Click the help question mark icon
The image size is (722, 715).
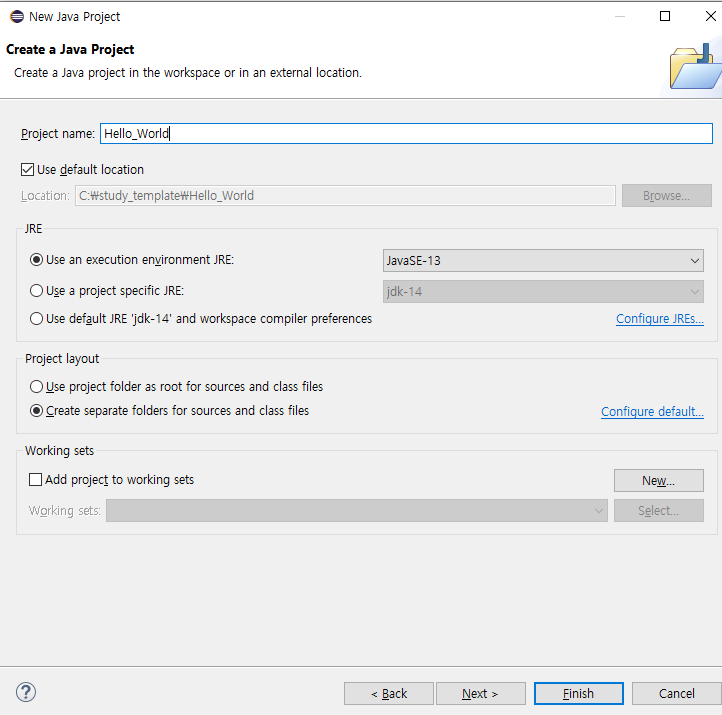26,692
